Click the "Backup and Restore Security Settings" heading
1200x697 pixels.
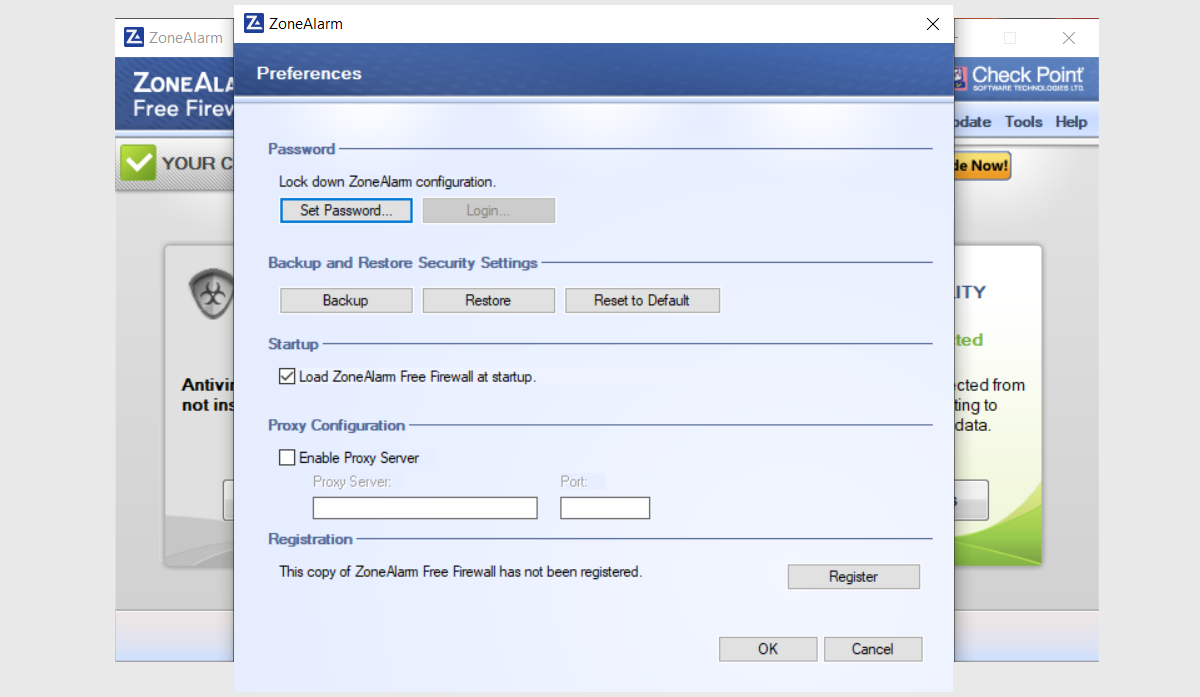point(403,263)
